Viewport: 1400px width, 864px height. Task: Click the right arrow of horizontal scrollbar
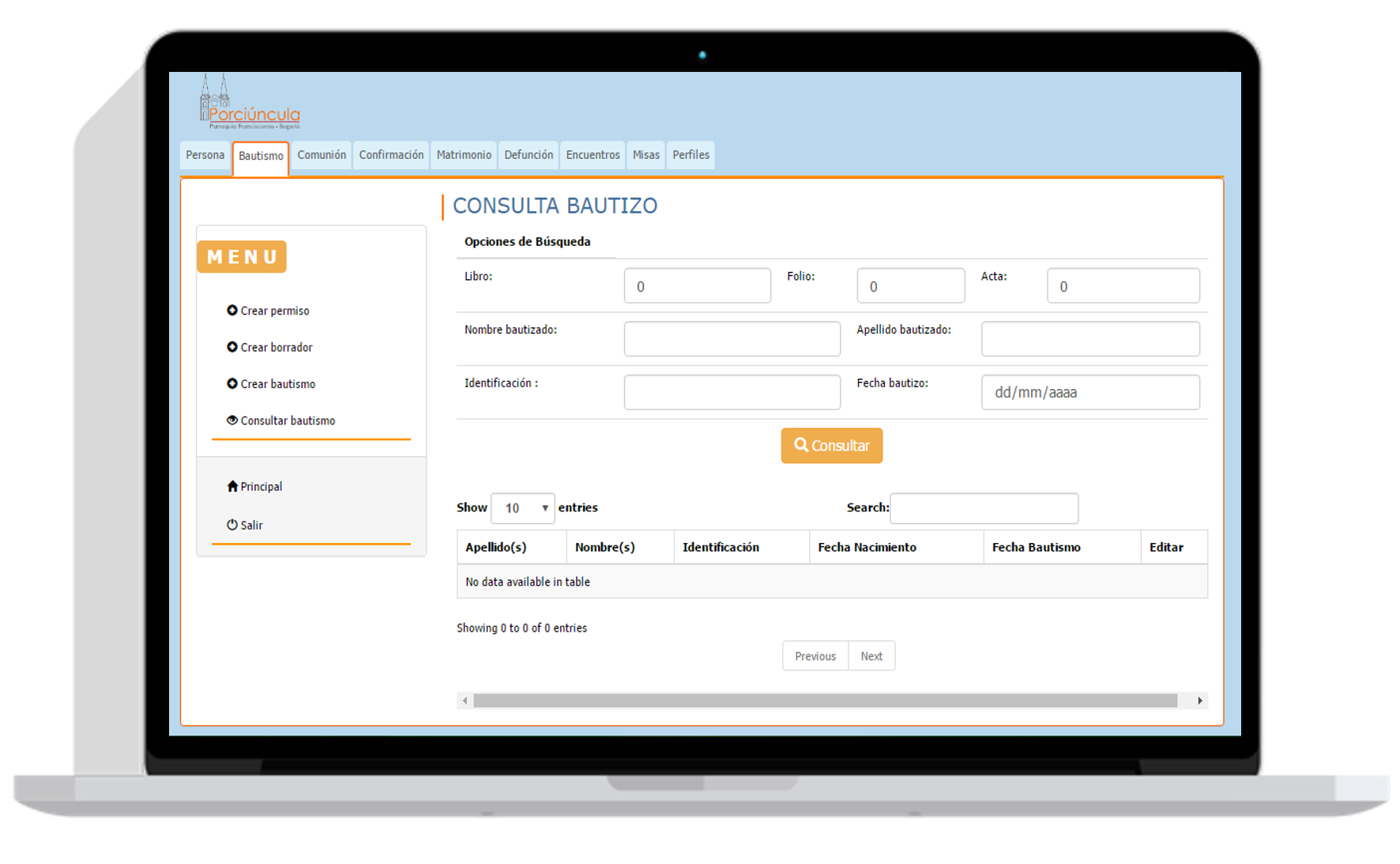(1199, 700)
